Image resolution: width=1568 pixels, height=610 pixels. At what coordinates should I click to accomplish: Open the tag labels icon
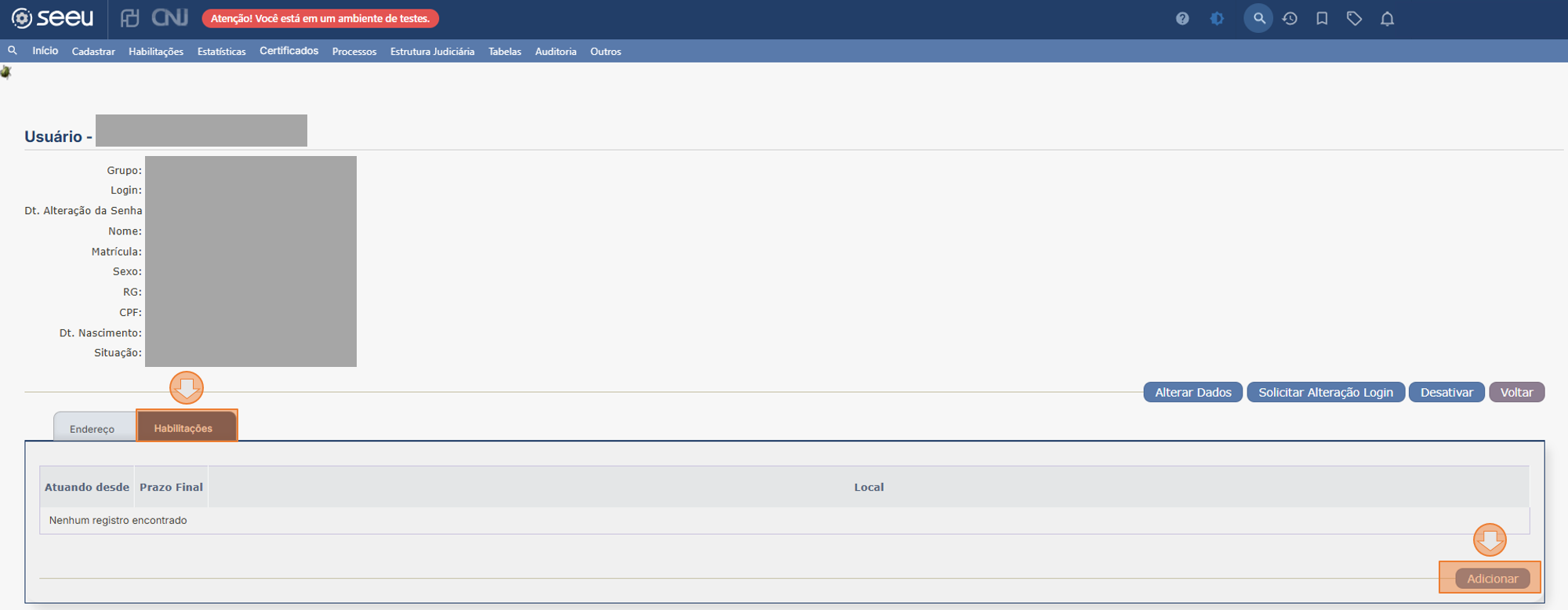tap(1354, 18)
